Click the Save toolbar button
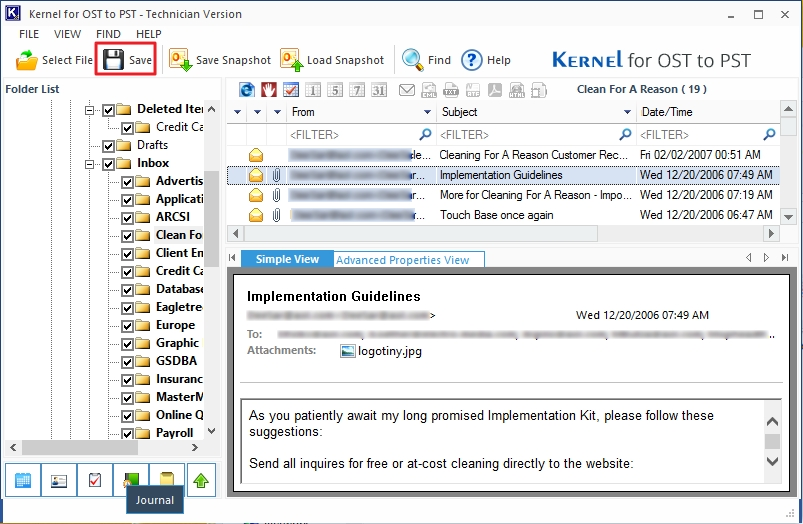This screenshot has width=803, height=524. coord(126,60)
